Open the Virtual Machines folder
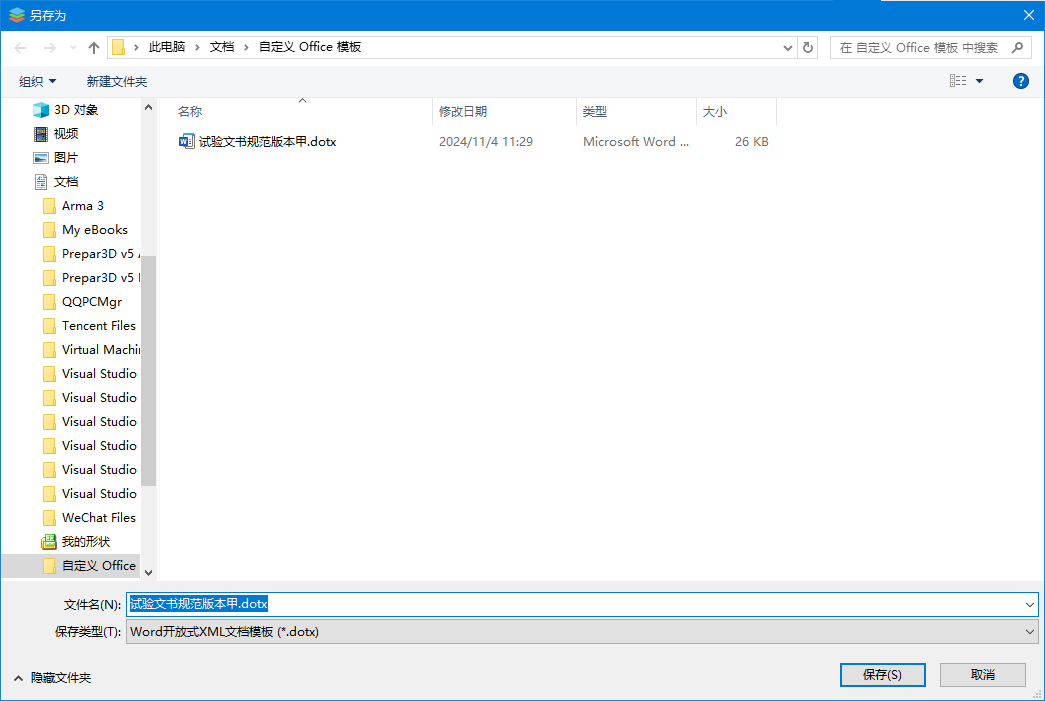 101,350
